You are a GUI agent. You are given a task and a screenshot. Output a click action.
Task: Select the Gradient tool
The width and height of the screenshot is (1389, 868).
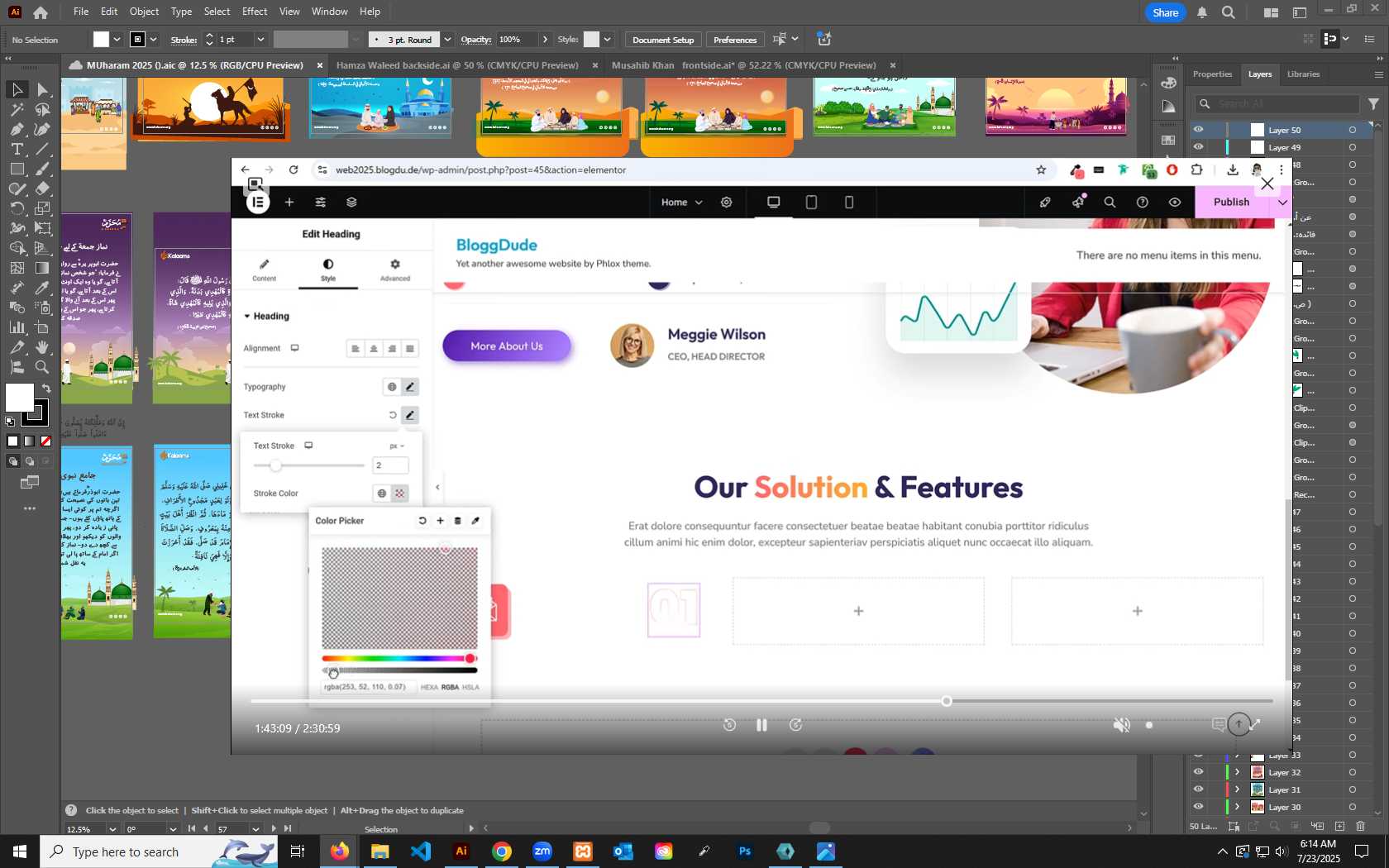tap(43, 268)
